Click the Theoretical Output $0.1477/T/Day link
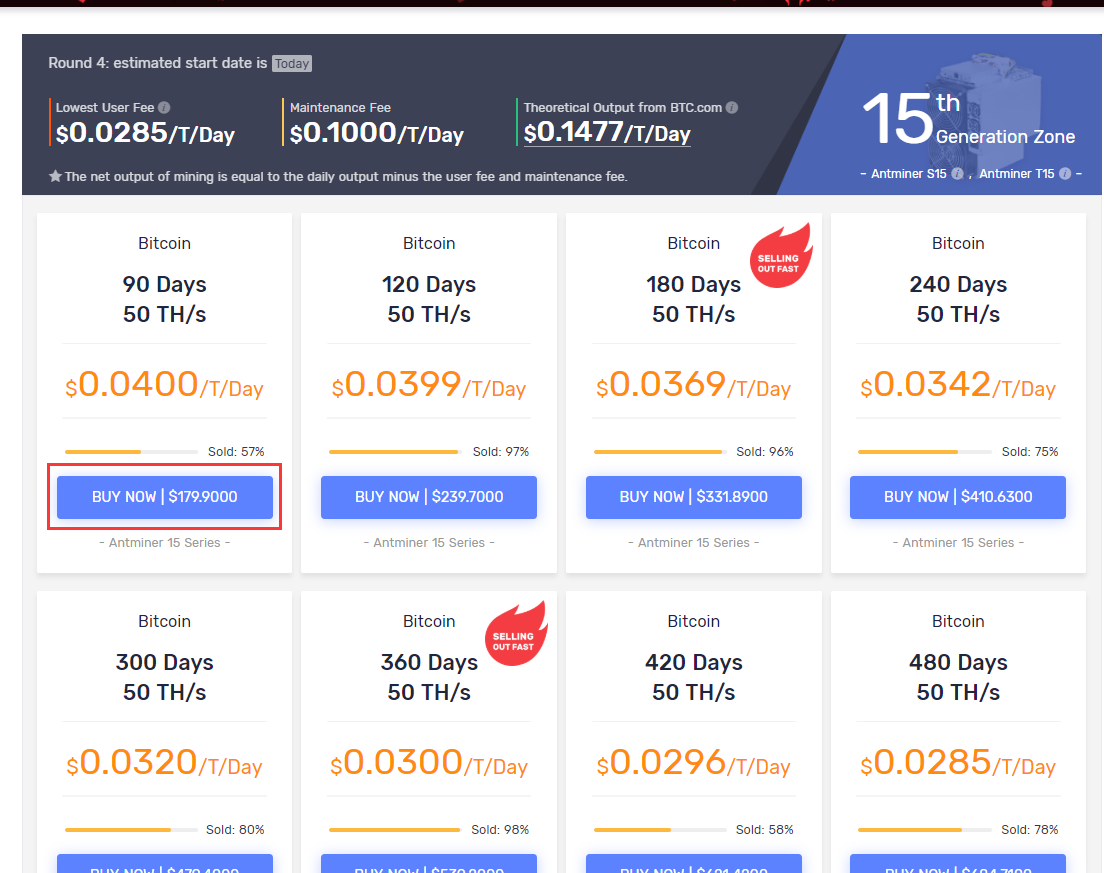The width and height of the screenshot is (1104, 873). [607, 132]
